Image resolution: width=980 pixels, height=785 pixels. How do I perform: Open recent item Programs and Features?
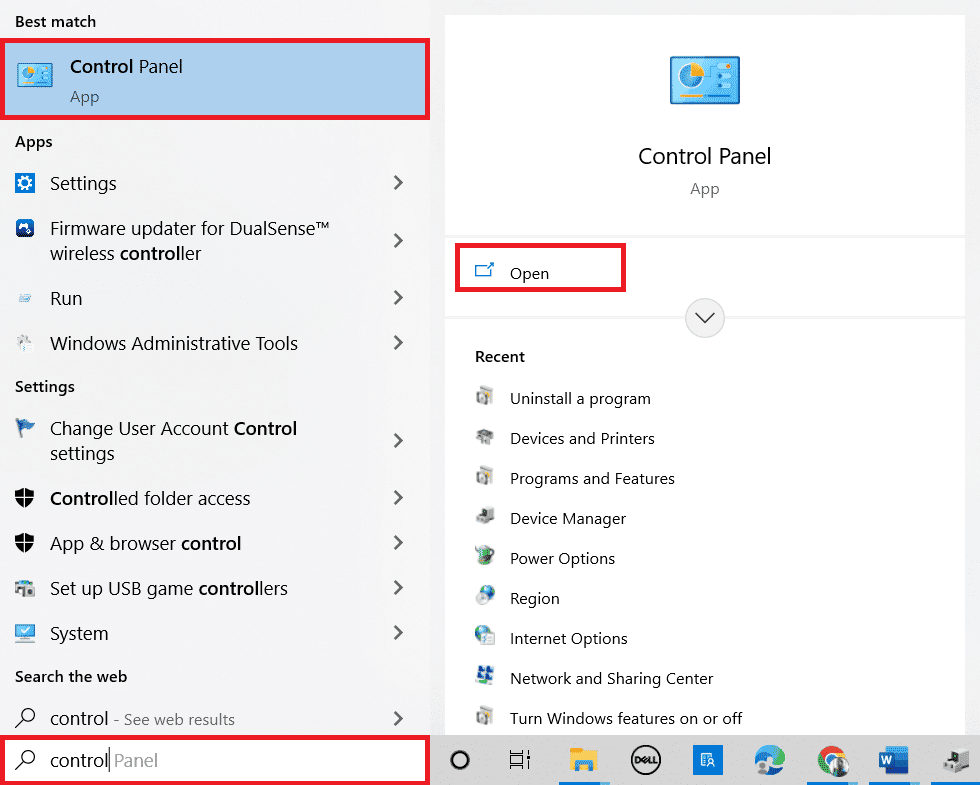(x=592, y=479)
